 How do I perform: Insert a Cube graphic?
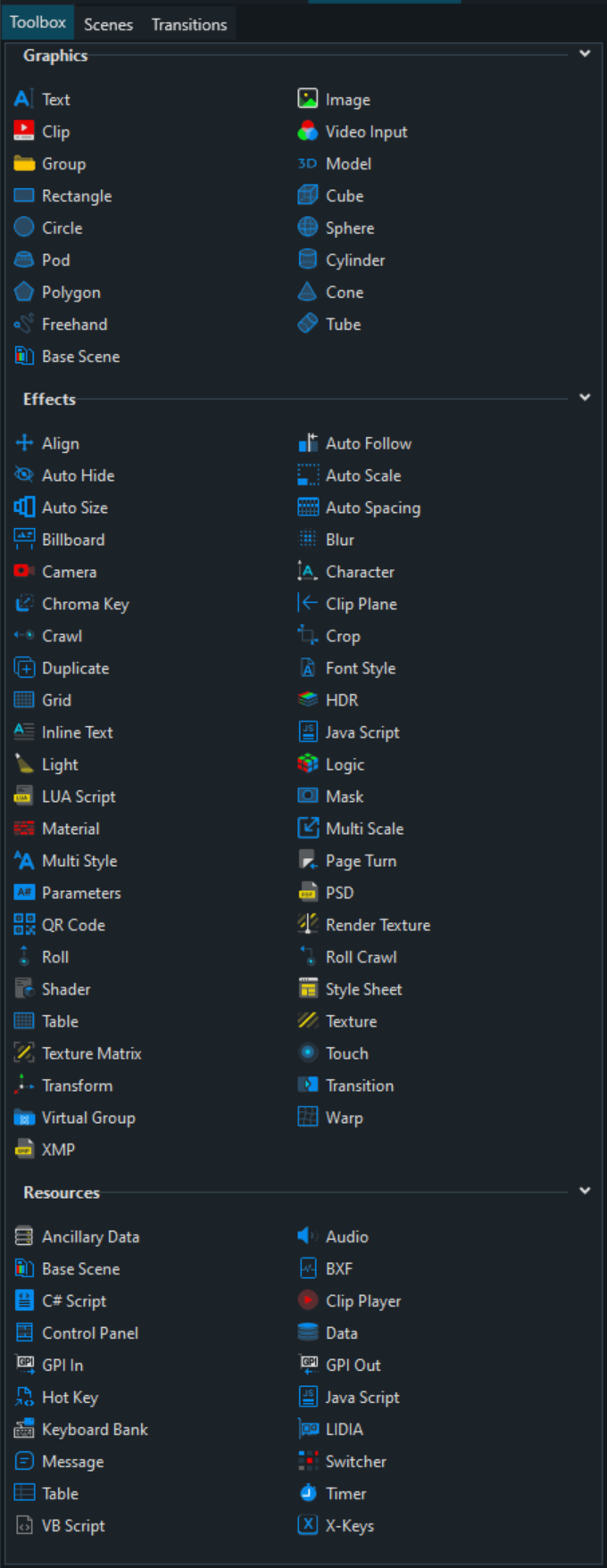[345, 195]
